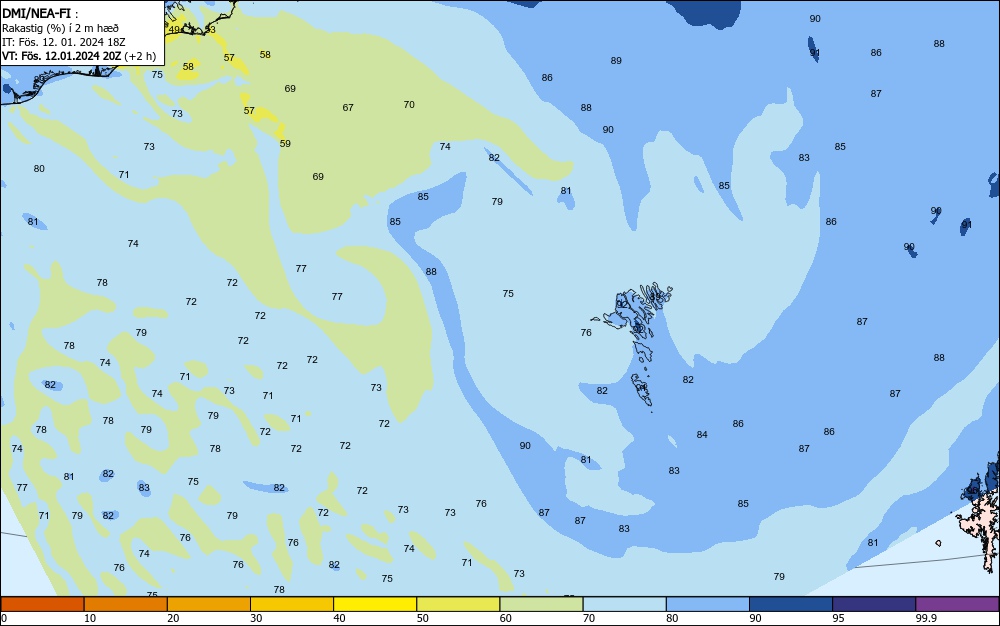
Task: Select the 'IT: Fös. 12. 01. 2024 18Z' line
Action: (64, 42)
